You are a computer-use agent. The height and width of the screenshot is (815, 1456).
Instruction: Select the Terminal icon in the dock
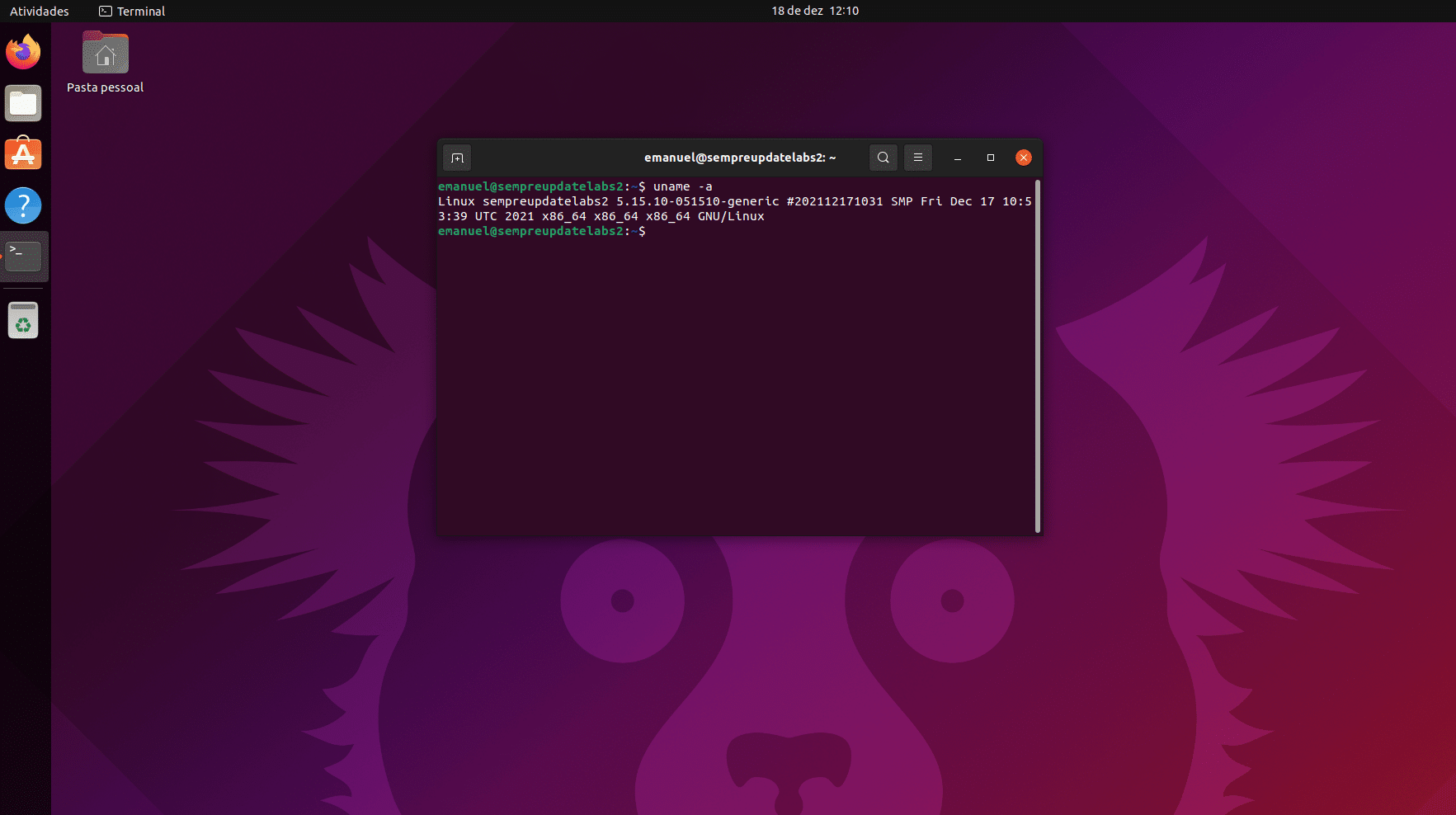click(x=23, y=257)
